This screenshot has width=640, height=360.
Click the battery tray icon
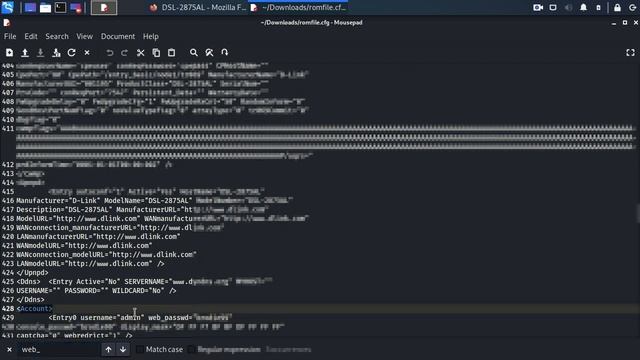(598, 7)
